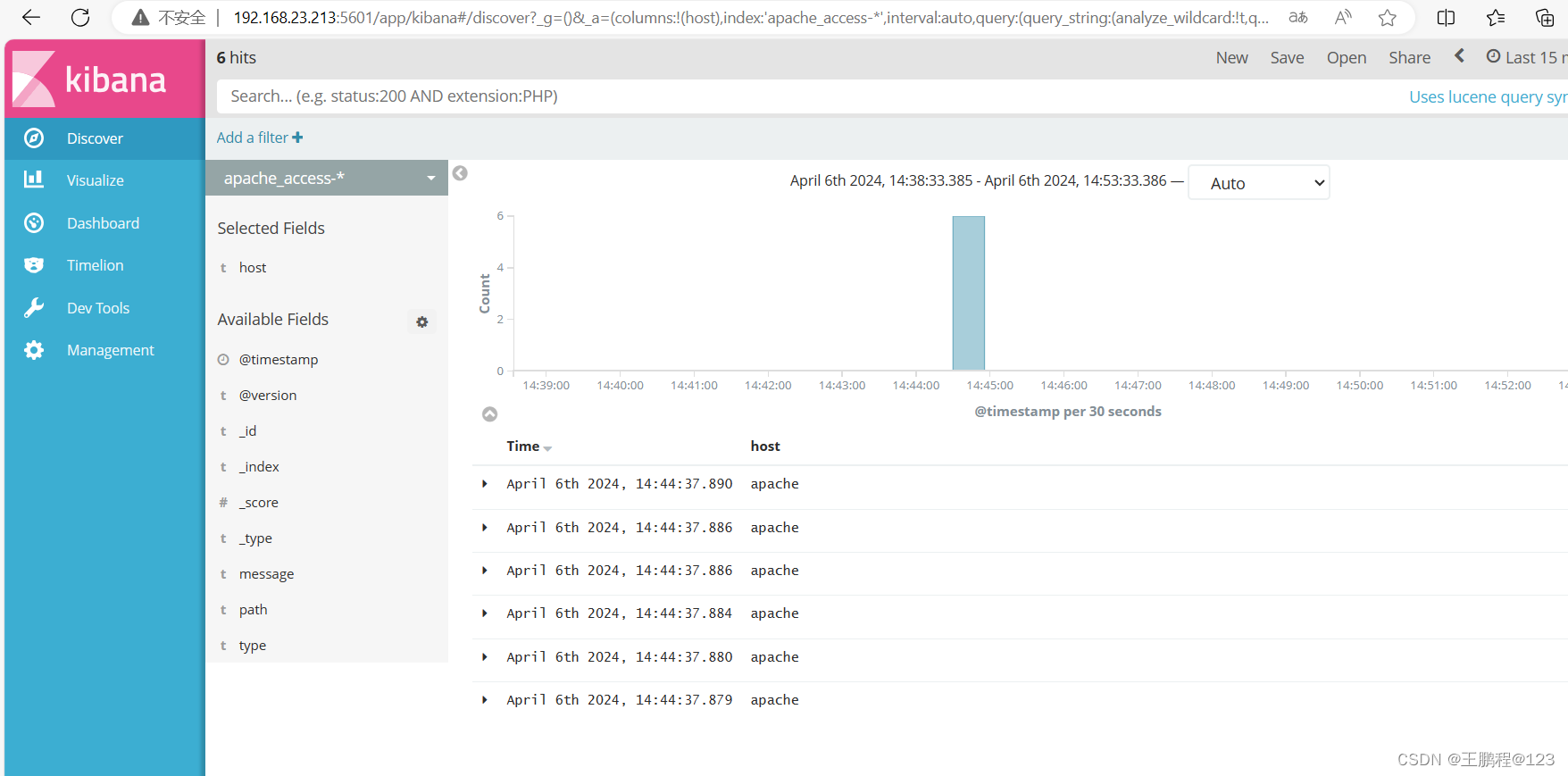Select type field in Available Fields
This screenshot has height=776, width=1568.
tap(253, 646)
